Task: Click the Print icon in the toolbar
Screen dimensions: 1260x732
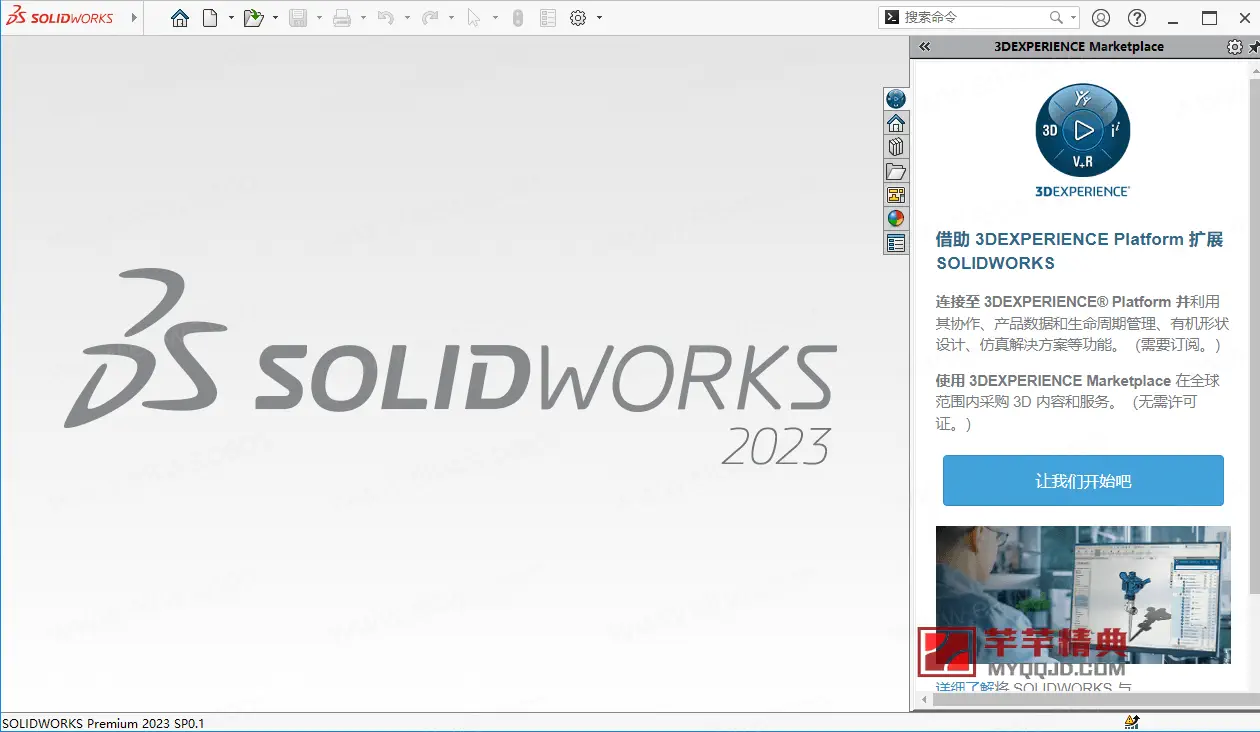Action: [x=342, y=17]
